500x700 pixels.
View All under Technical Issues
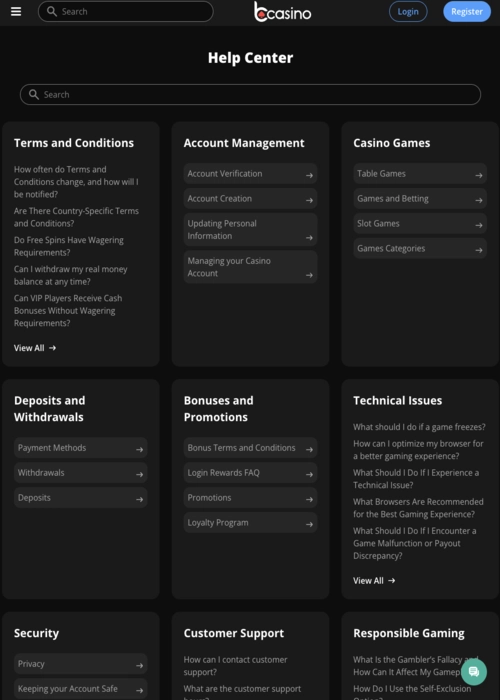[x=375, y=580]
